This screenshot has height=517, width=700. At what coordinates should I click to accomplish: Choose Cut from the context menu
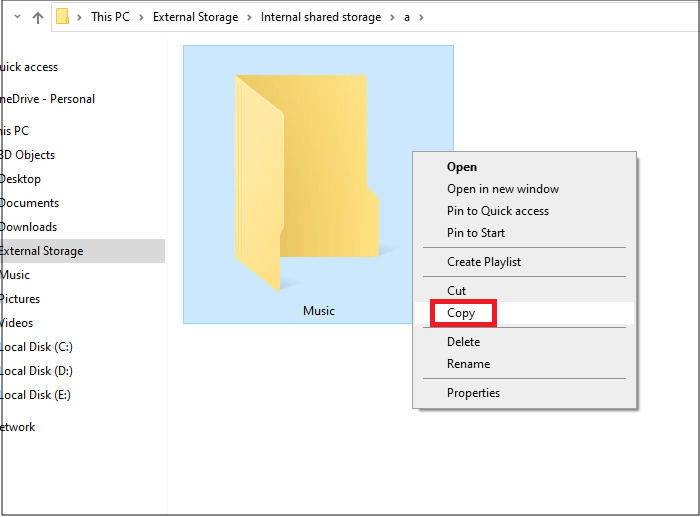pos(457,291)
